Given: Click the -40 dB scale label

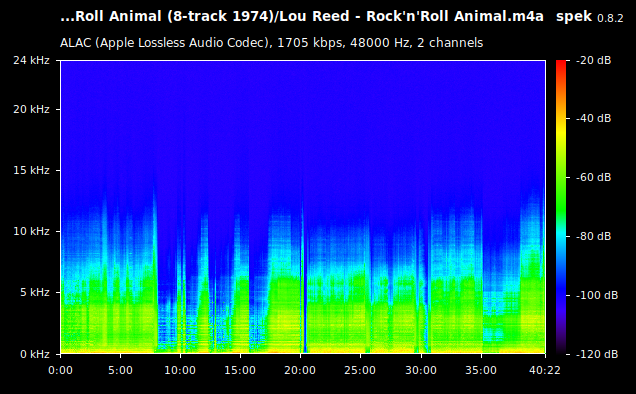Looking at the screenshot, I should (x=593, y=118).
